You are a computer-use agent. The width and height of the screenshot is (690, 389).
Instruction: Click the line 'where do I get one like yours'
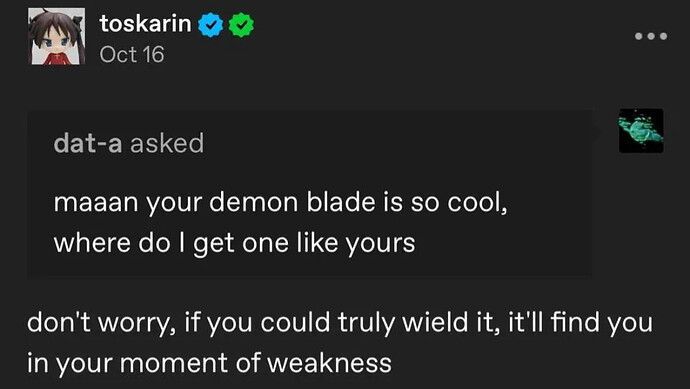[x=235, y=243]
